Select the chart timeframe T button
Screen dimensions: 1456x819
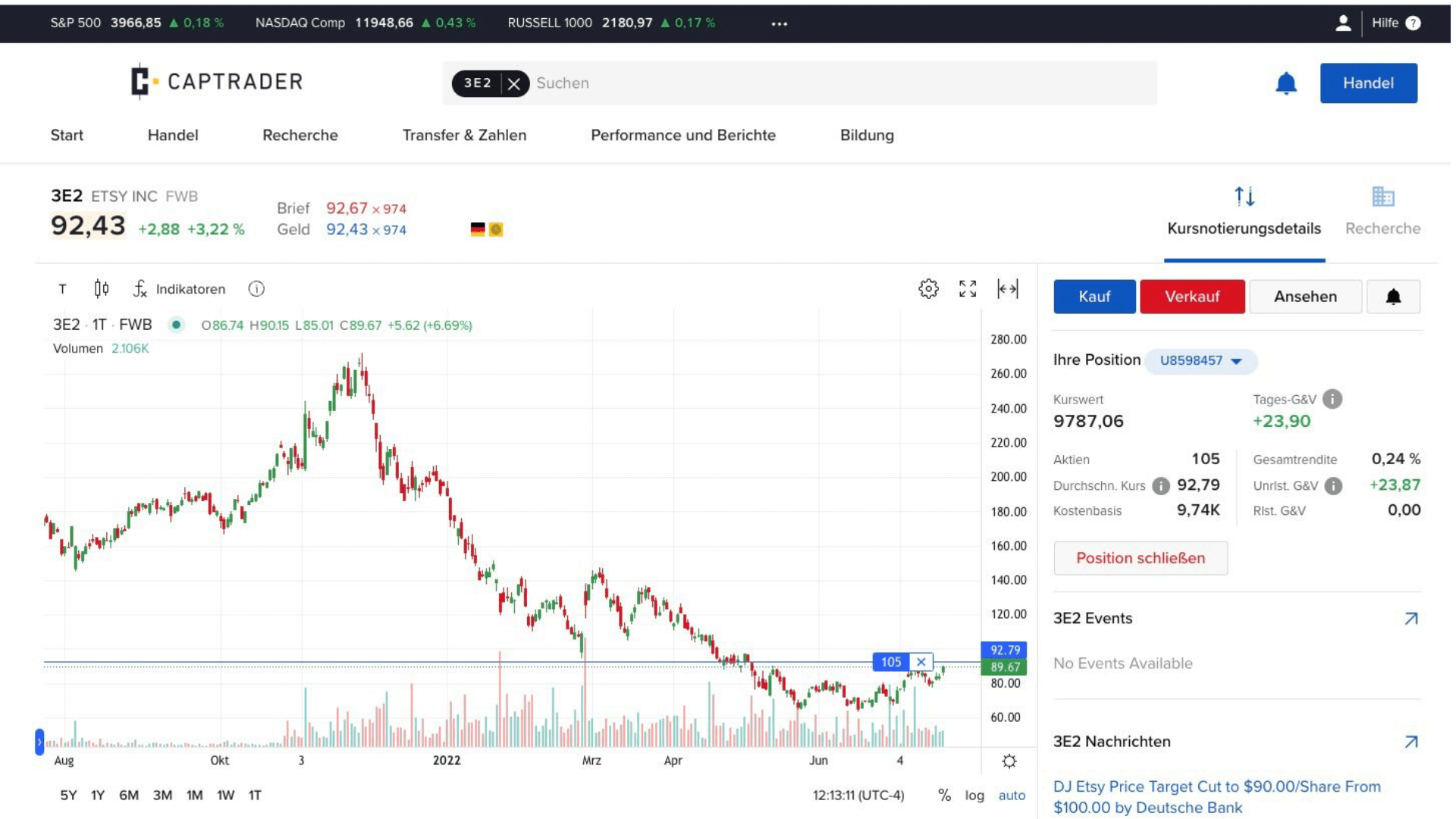coord(62,289)
